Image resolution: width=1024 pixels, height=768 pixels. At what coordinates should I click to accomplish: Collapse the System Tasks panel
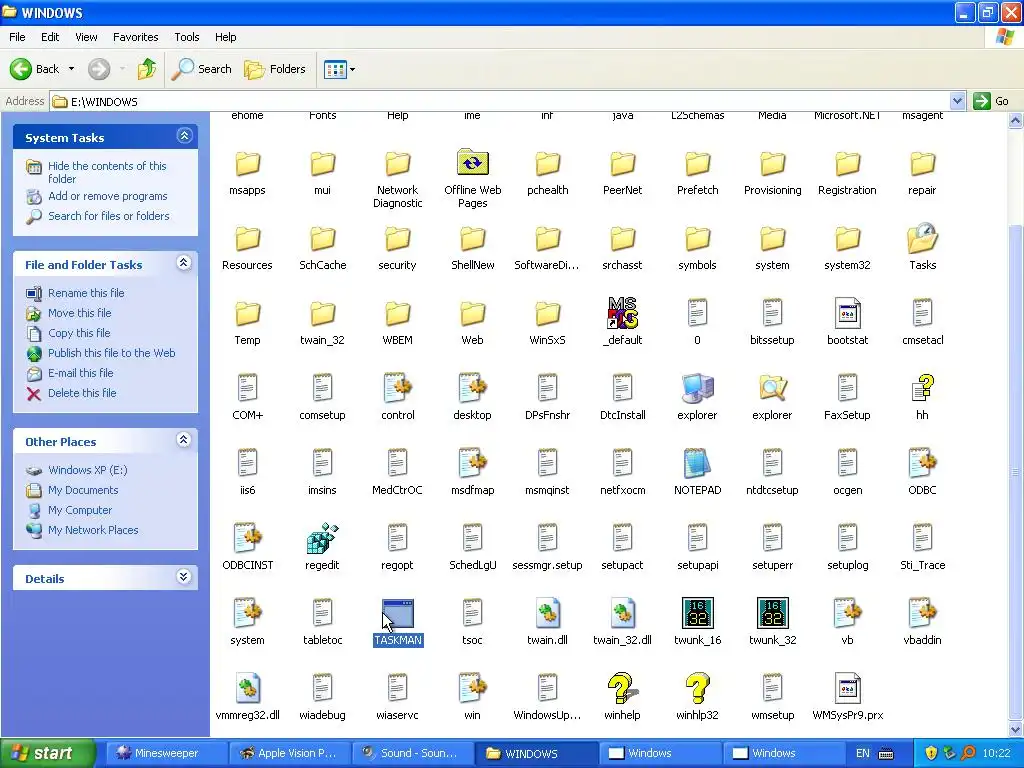[x=184, y=136]
